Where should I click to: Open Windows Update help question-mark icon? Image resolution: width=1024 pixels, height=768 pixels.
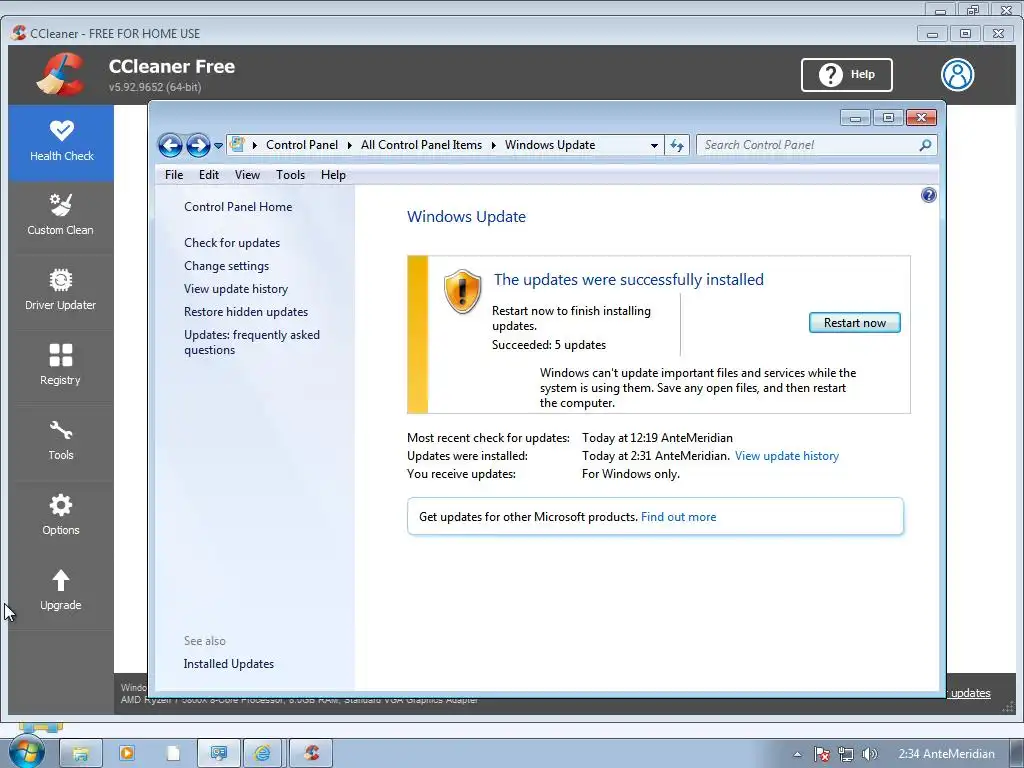(928, 195)
